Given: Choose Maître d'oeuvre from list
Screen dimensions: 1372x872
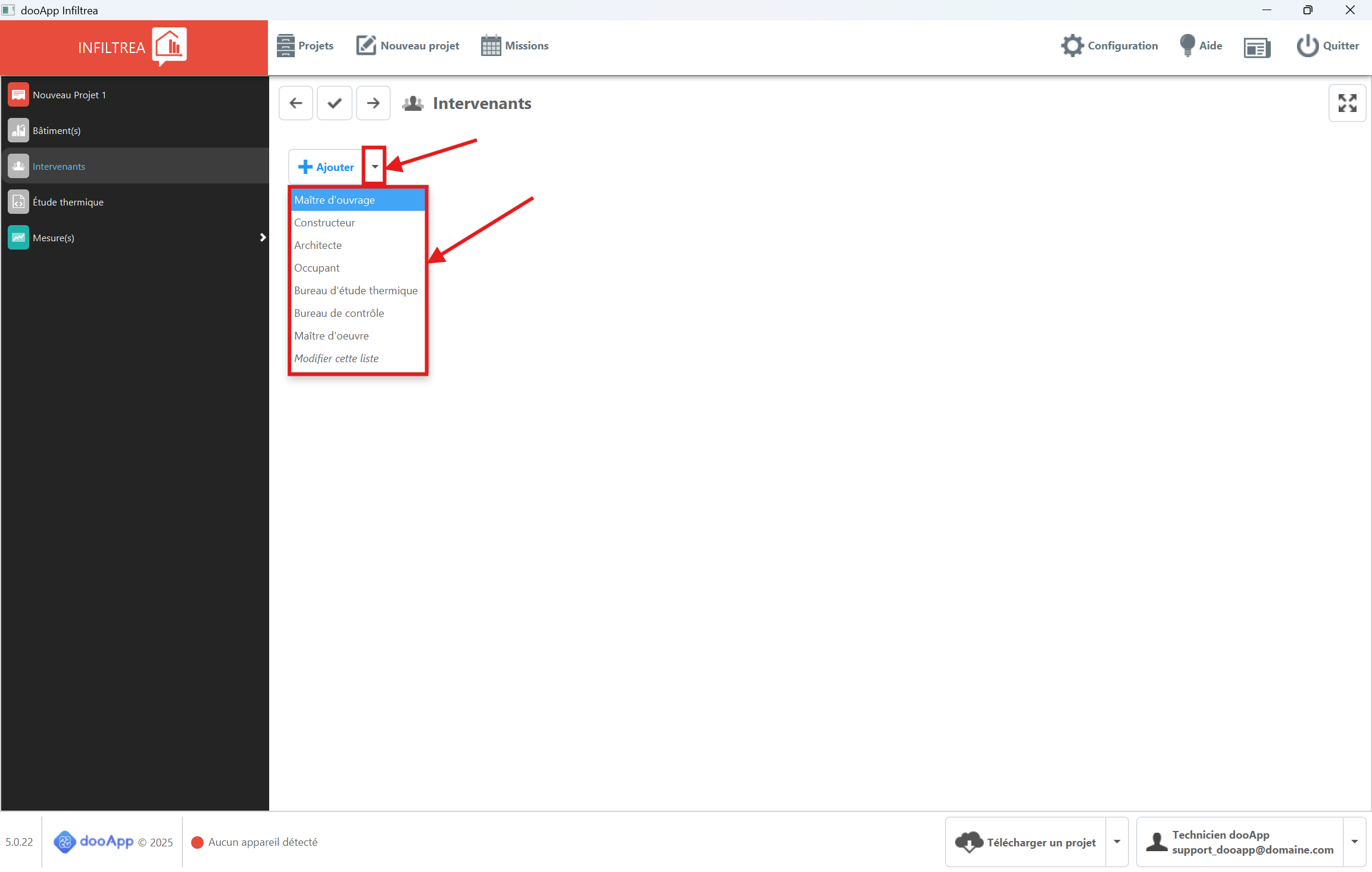Looking at the screenshot, I should (358, 336).
